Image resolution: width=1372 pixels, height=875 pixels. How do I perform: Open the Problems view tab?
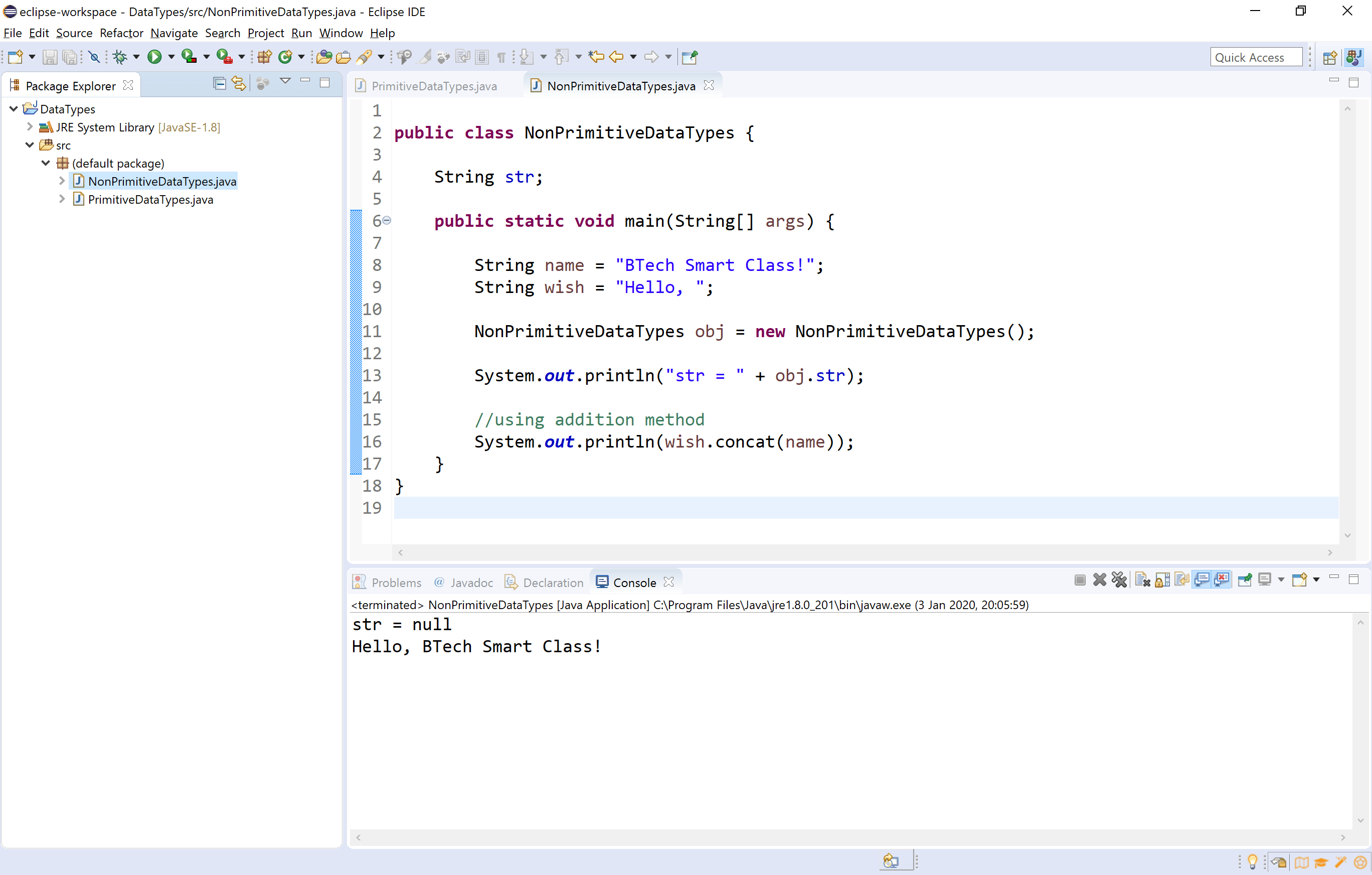396,582
